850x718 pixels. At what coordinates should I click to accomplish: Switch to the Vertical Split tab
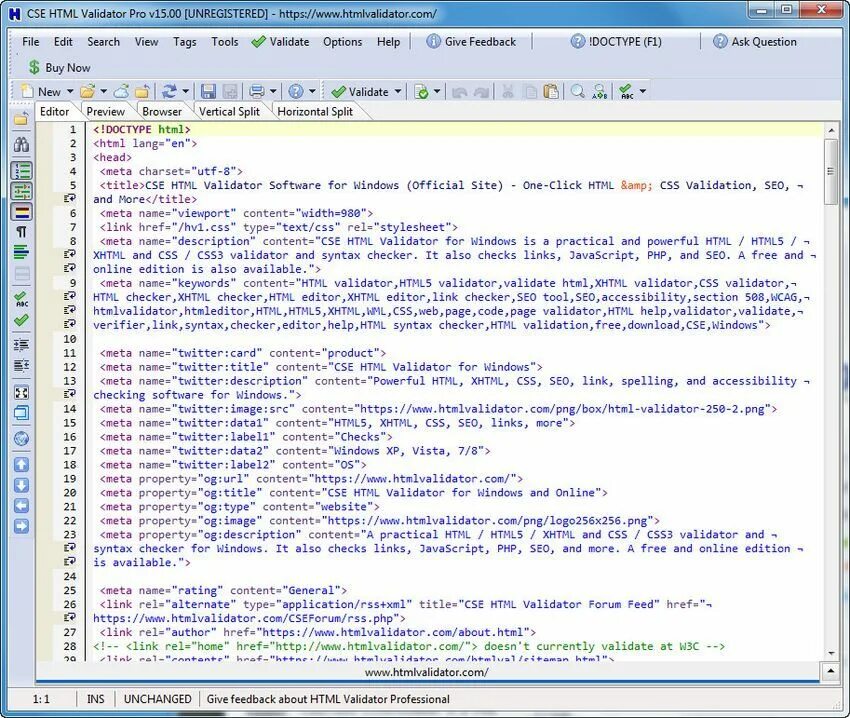tap(229, 112)
